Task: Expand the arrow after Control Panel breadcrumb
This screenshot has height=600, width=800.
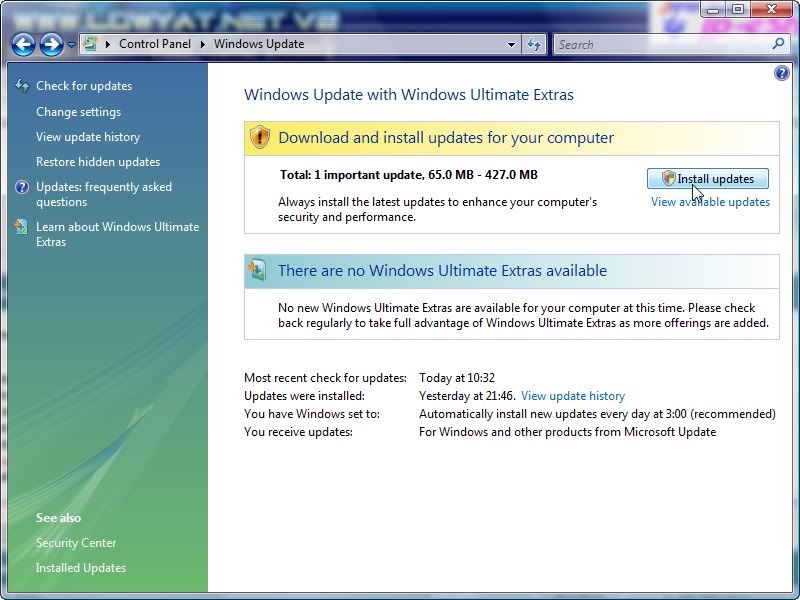Action: (203, 44)
